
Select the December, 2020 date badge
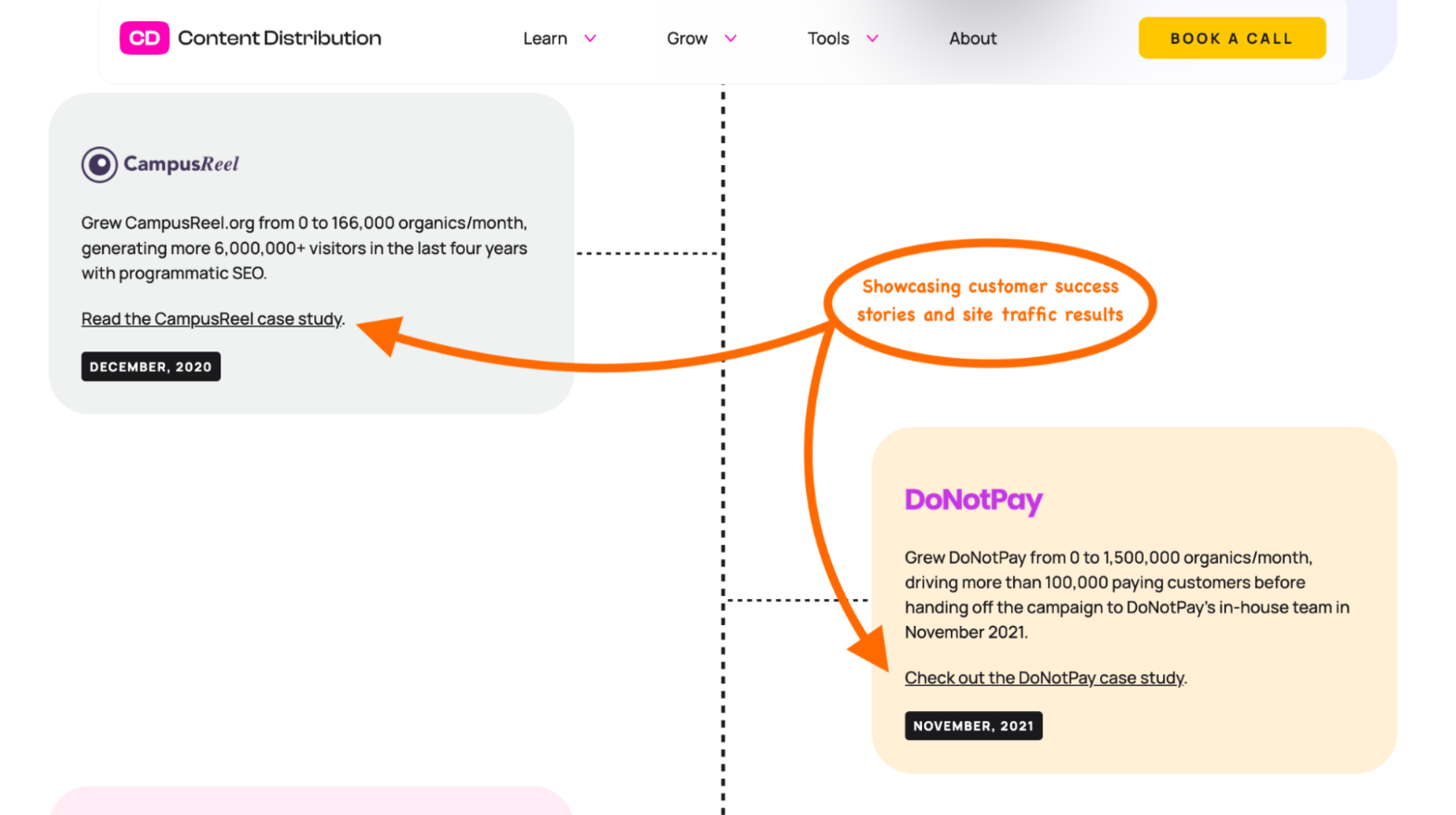(151, 366)
